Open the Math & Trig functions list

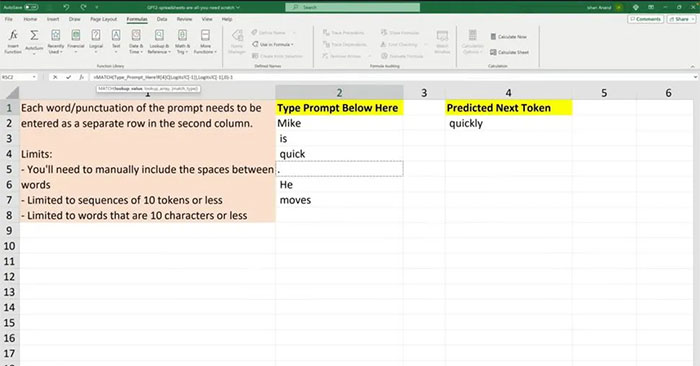coord(182,42)
